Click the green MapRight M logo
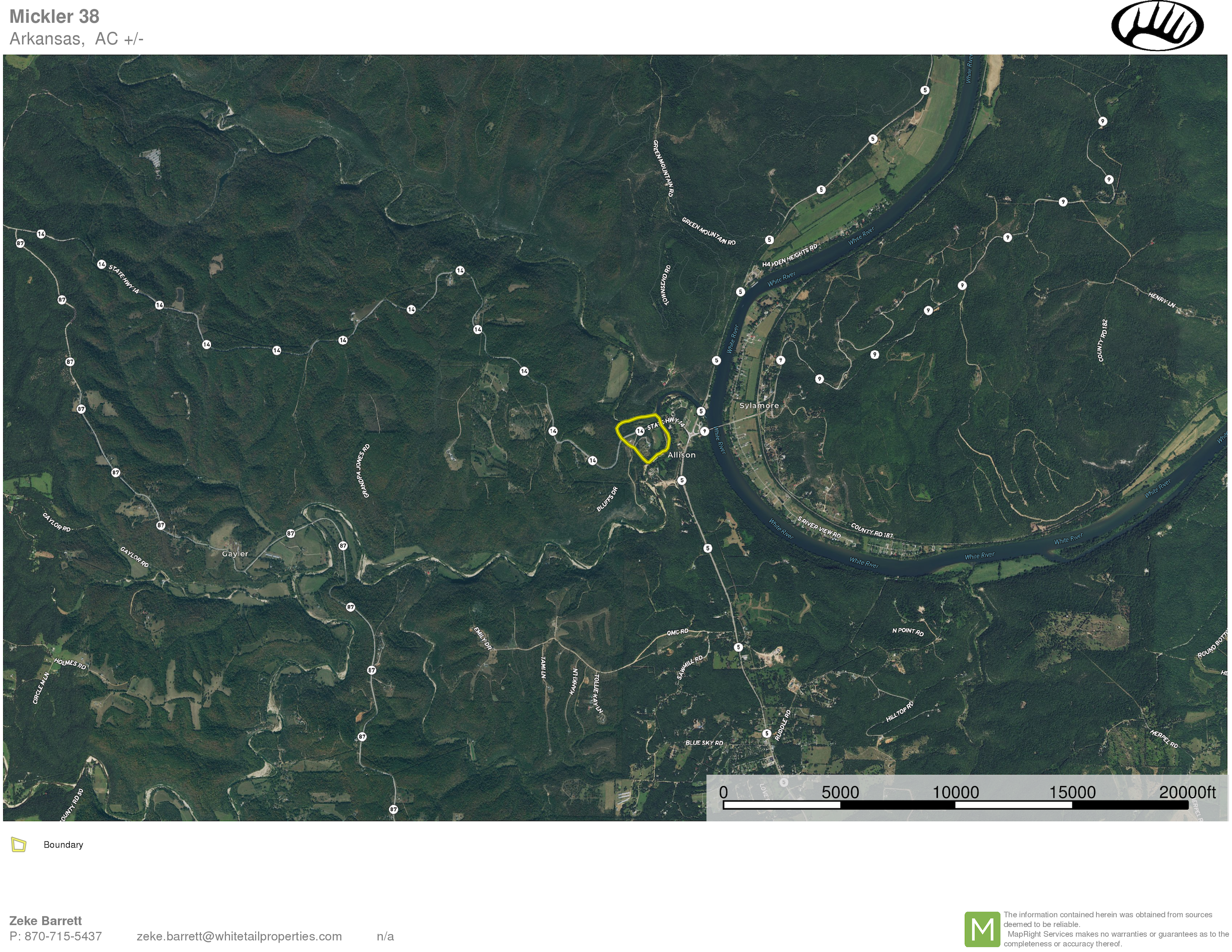 click(x=982, y=929)
